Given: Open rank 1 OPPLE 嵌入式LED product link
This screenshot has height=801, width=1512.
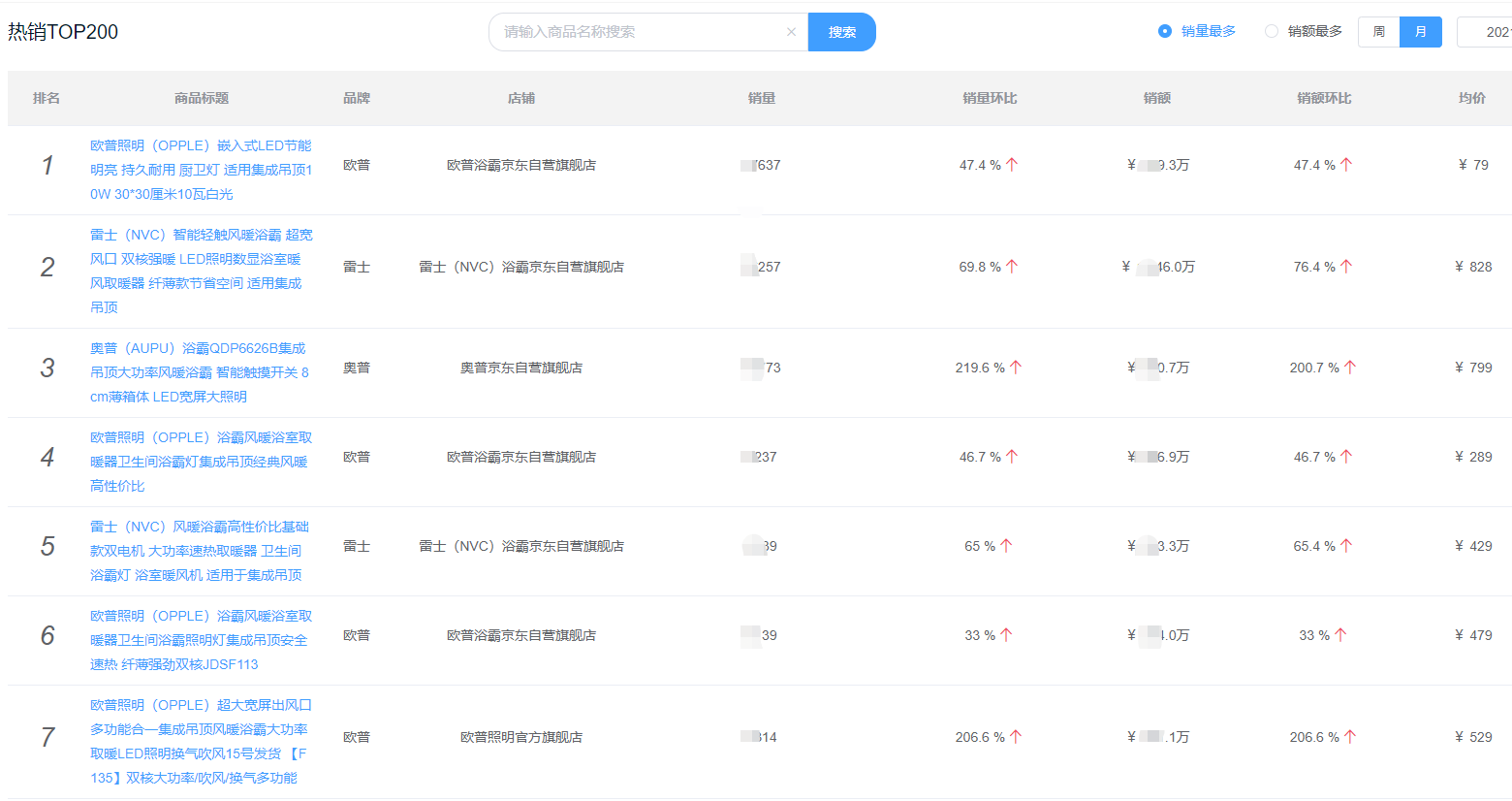Looking at the screenshot, I should click(201, 170).
